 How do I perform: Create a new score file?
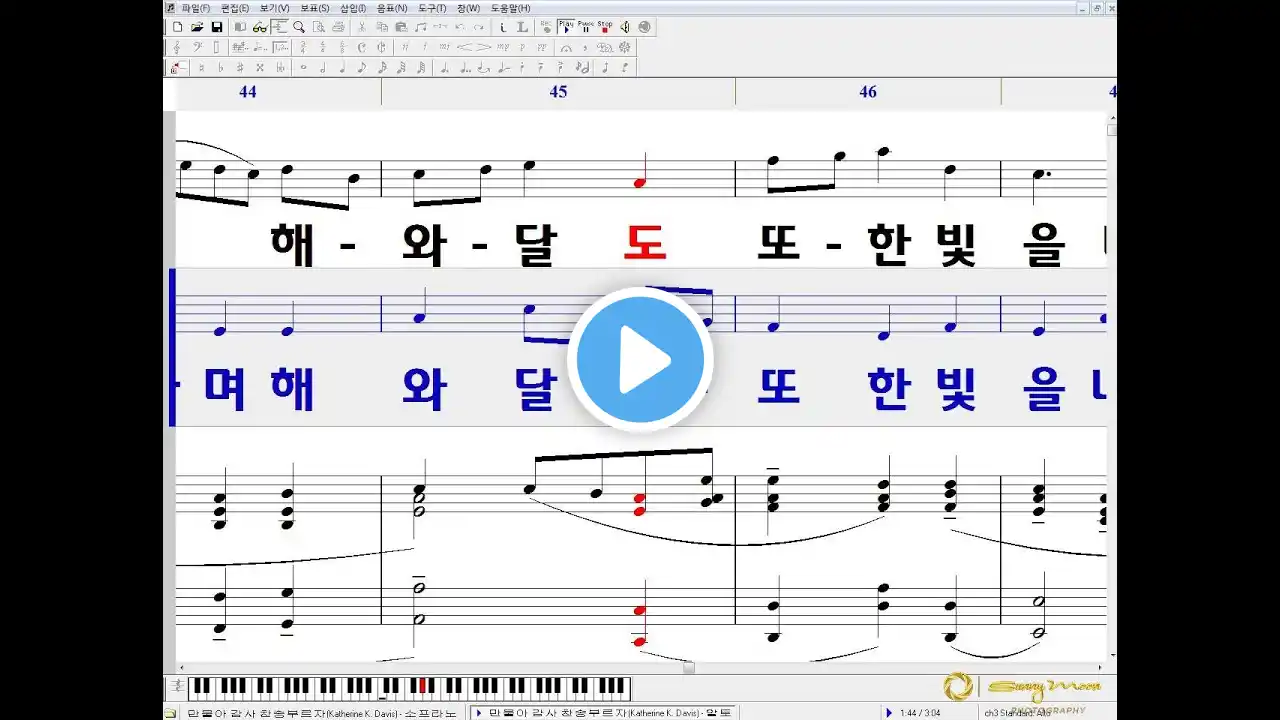(178, 27)
